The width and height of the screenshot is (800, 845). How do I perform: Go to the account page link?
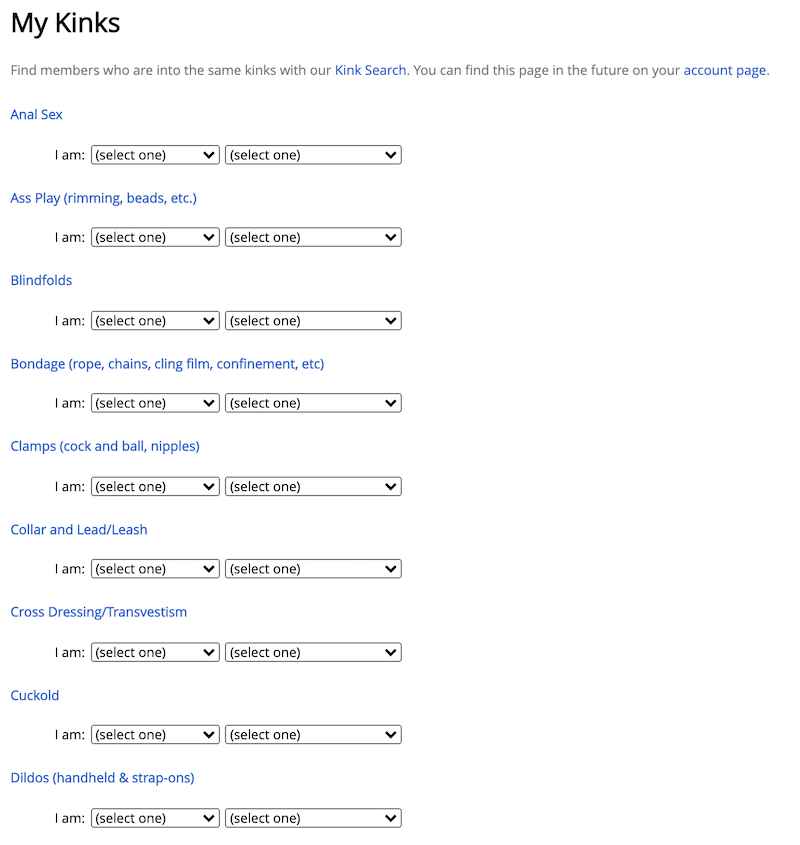[725, 70]
